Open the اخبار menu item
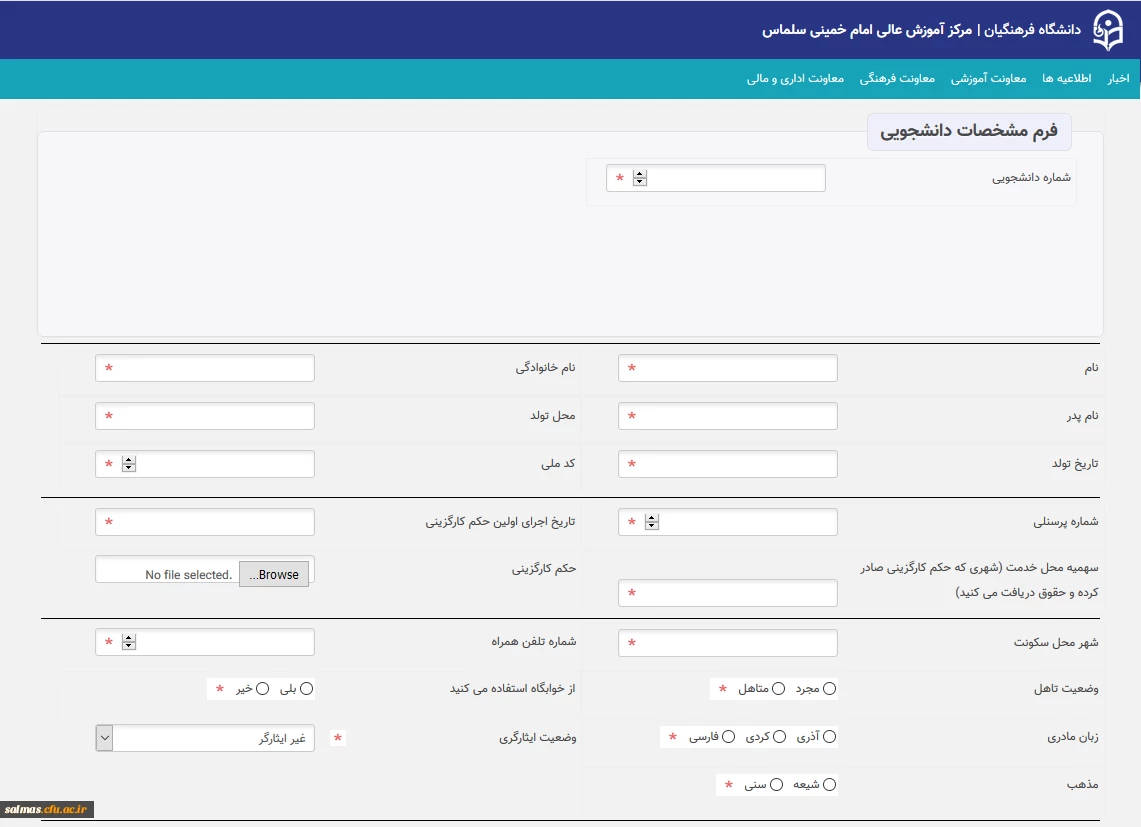This screenshot has width=1141, height=827. (x=1117, y=79)
